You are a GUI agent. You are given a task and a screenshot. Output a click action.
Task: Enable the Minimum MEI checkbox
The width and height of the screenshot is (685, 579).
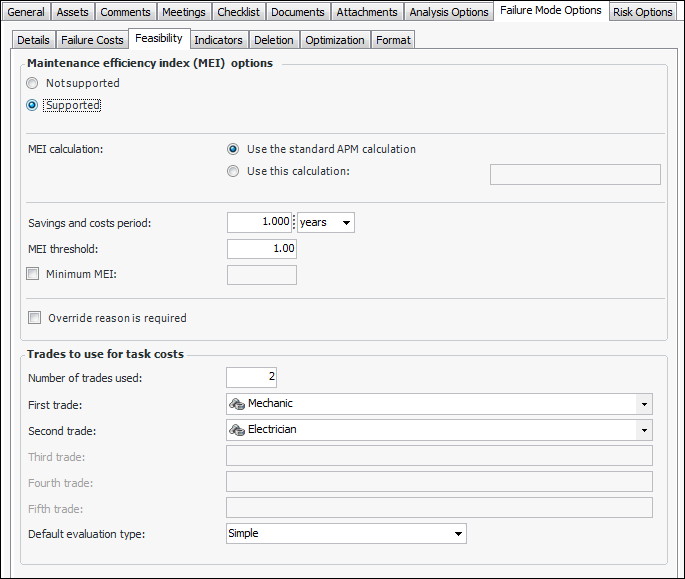(x=33, y=274)
